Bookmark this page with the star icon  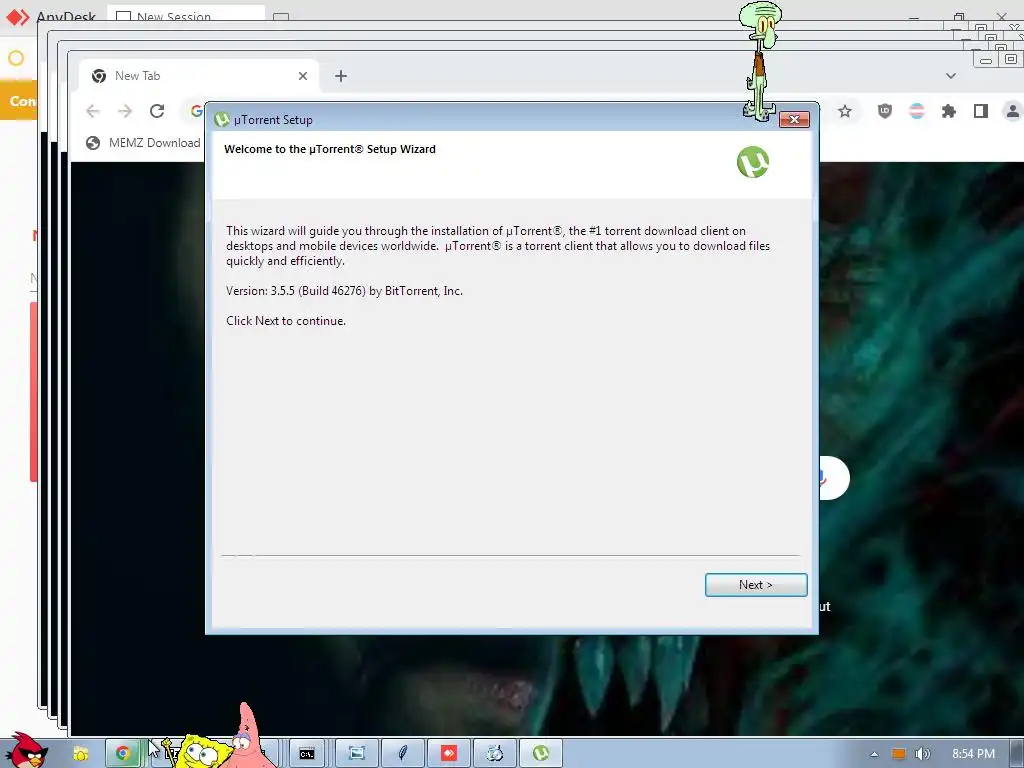[844, 111]
